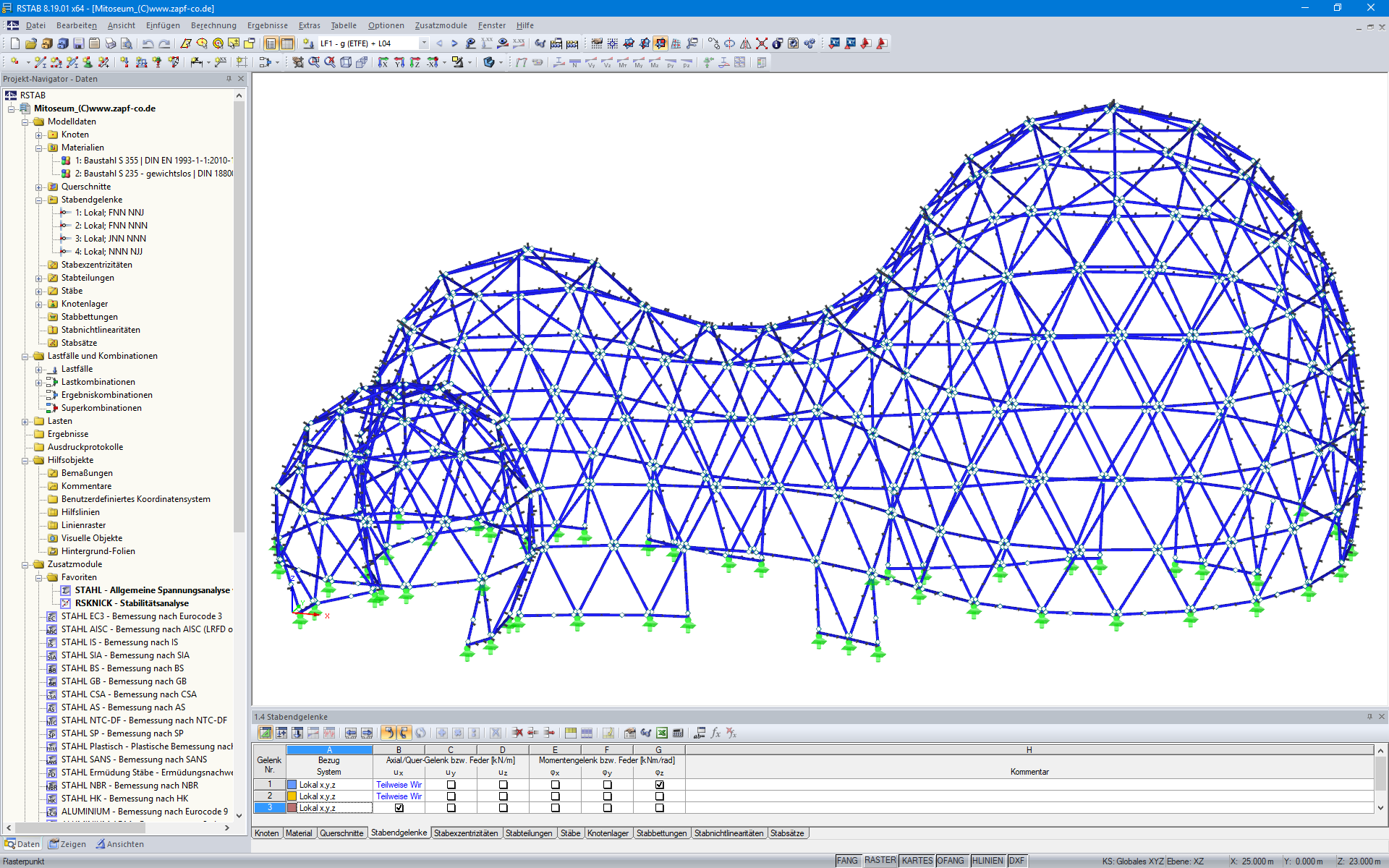
Task: Collapse the Stabendgelenke tree node
Action: [39, 200]
